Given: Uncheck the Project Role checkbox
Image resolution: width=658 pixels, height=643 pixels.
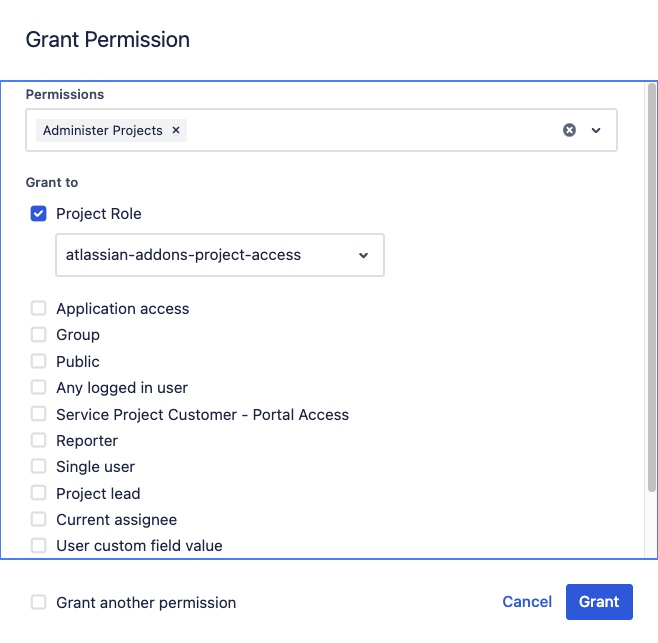Looking at the screenshot, I should (x=39, y=214).
